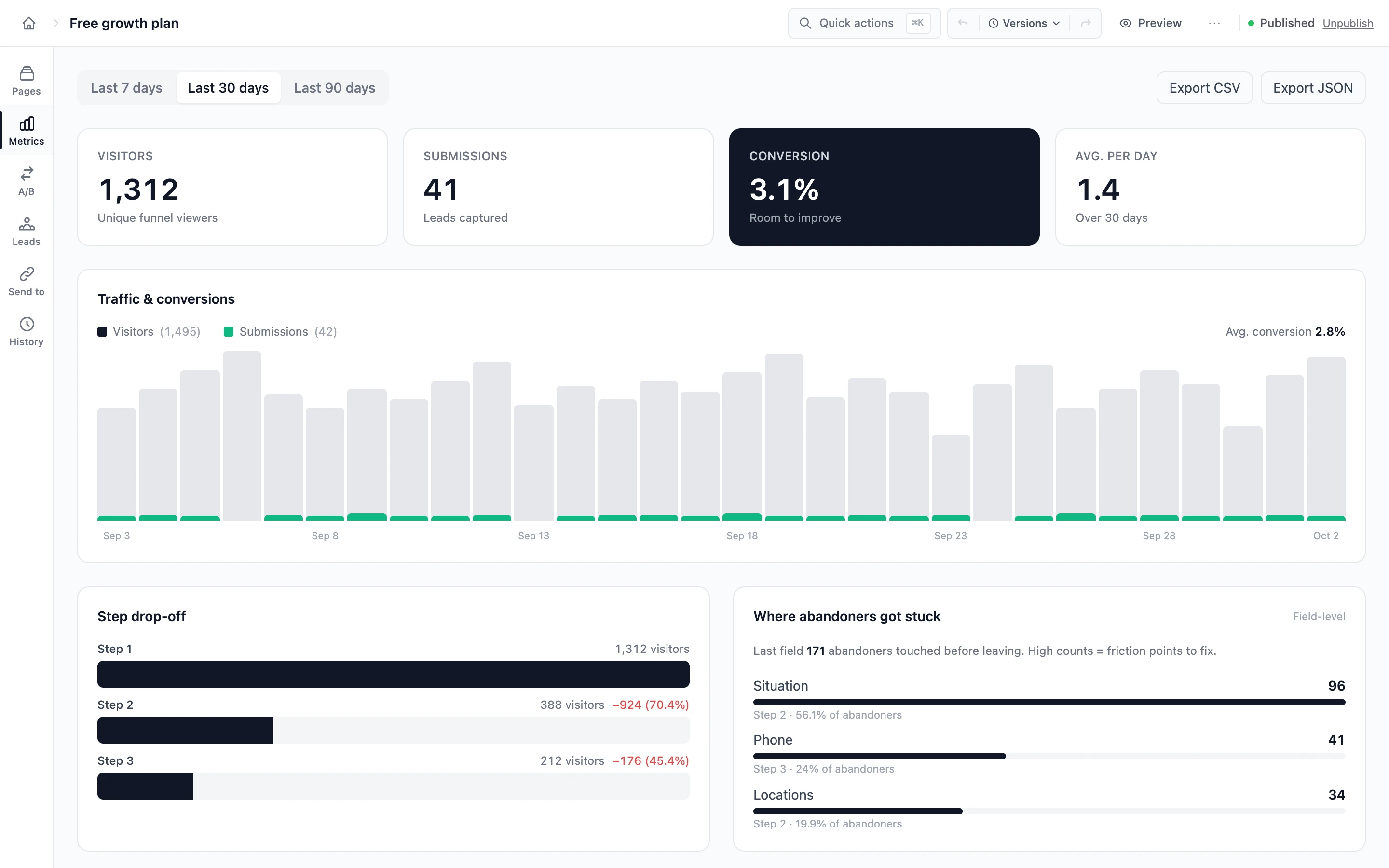1389x868 pixels.
Task: Switch to Last 7 days tab
Action: pos(127,88)
